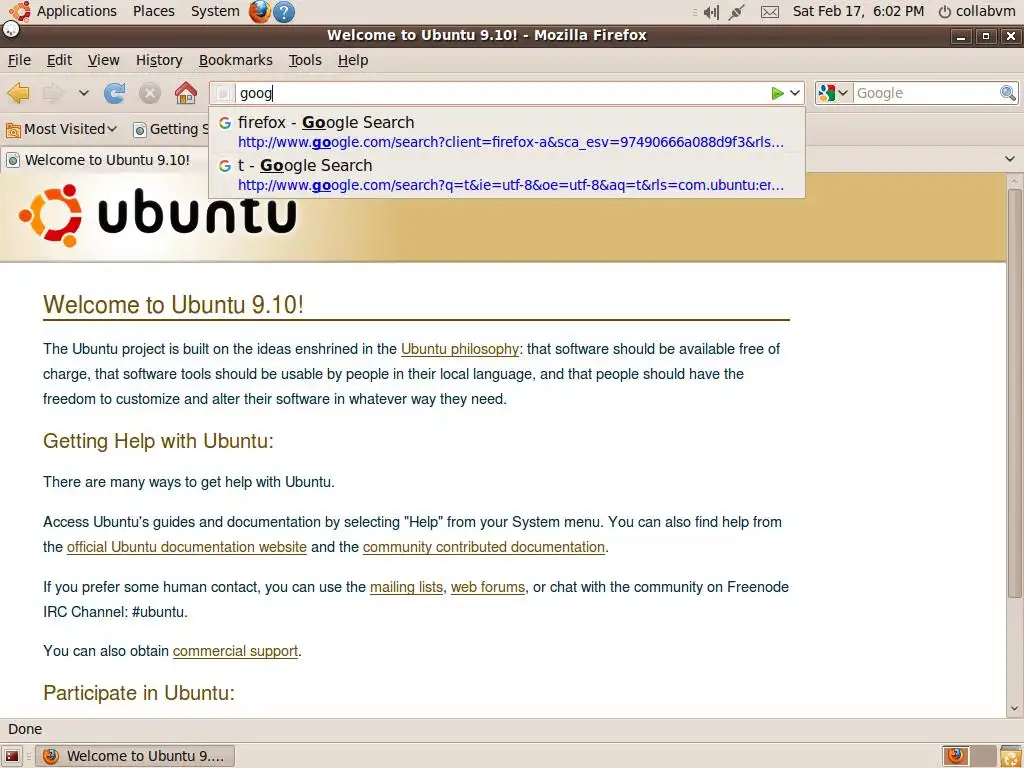Click the scrollbar down arrow

tap(1014, 709)
